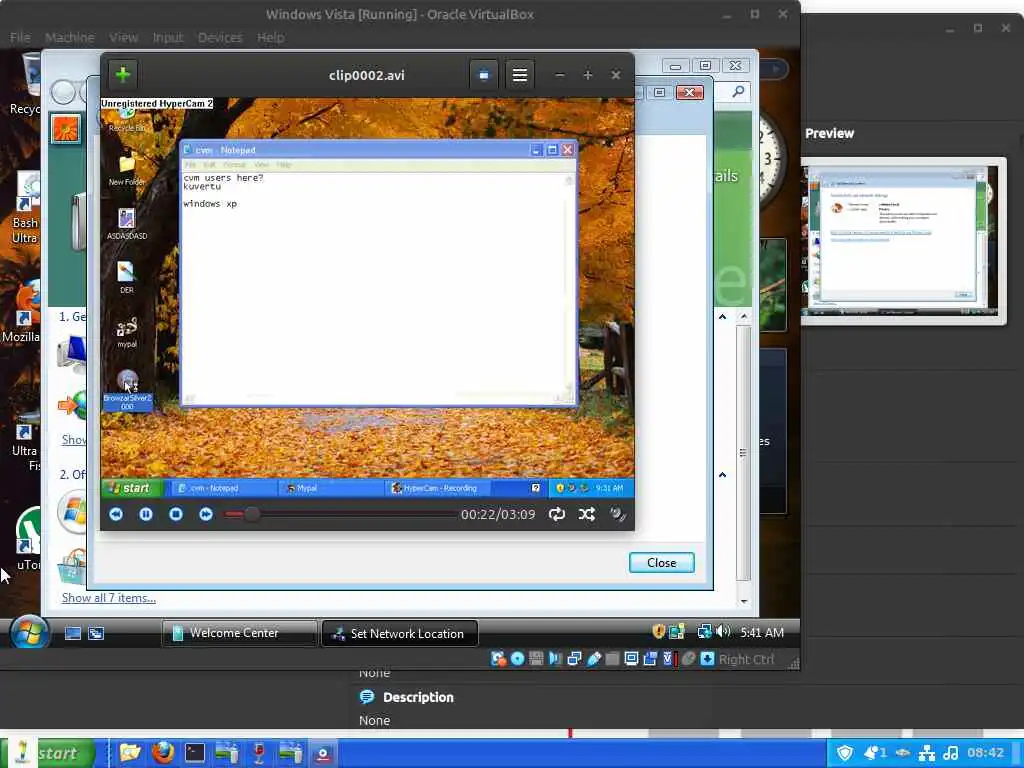Collapse the lower section chevron in Welcome Center
Screen dimensions: 1024x768
[722, 475]
